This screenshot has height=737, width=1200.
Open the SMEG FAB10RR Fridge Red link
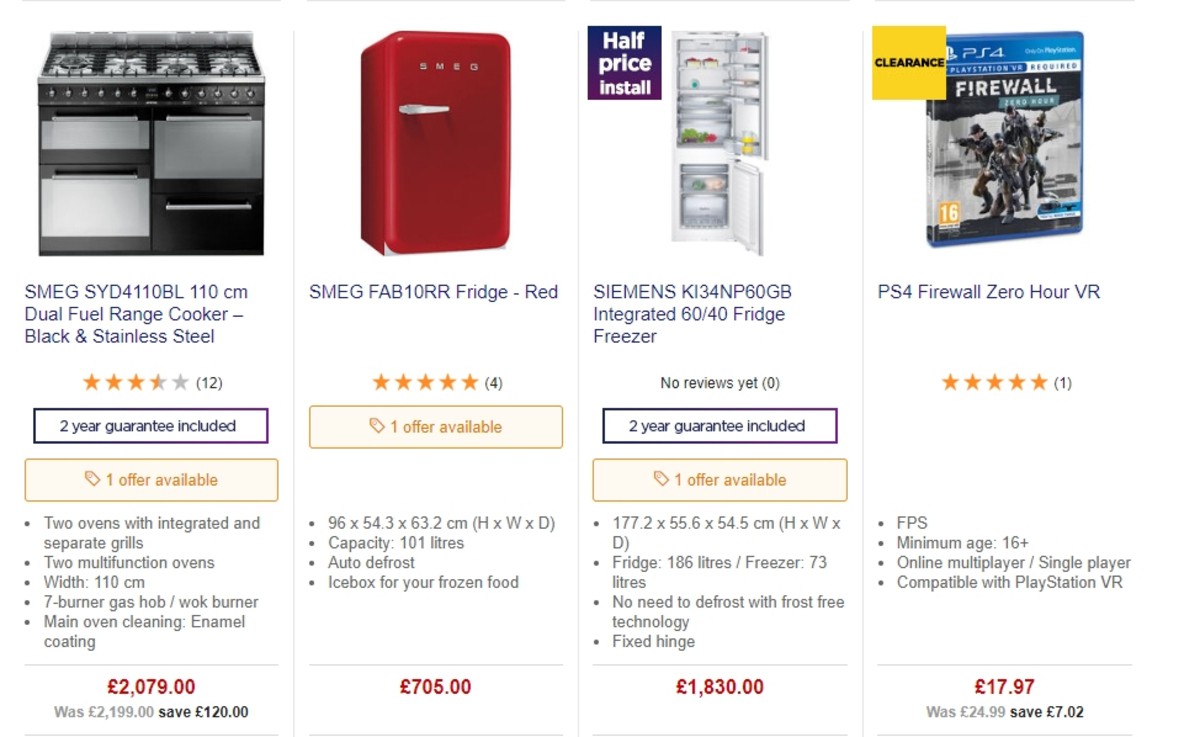tap(432, 292)
